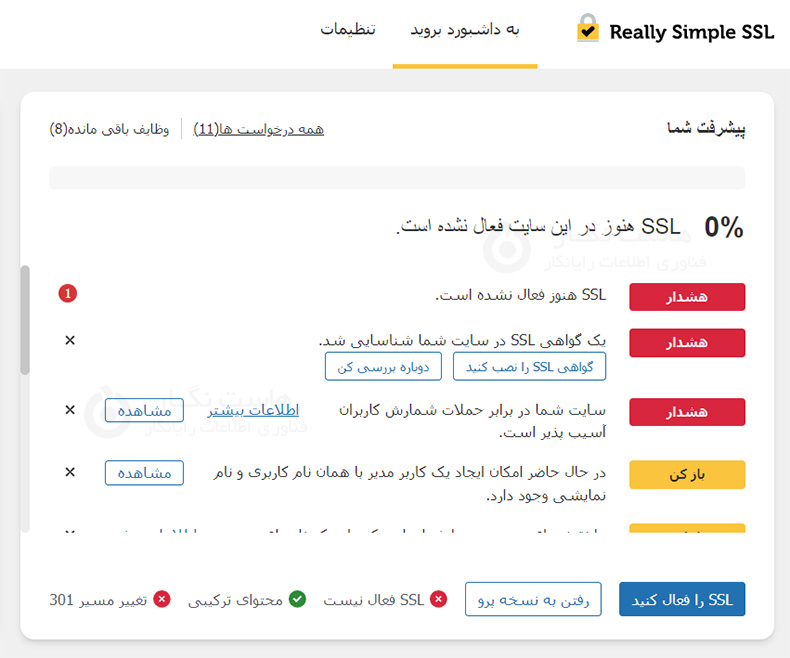The height and width of the screenshot is (658, 790).
Task: Click مشاهده for the user enumeration warning
Action: tap(144, 410)
